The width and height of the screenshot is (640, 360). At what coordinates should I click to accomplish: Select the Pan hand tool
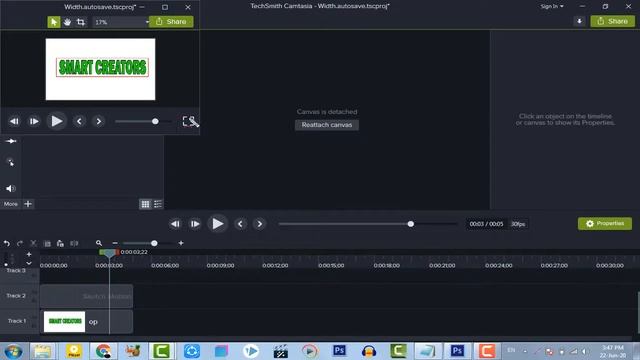67,22
